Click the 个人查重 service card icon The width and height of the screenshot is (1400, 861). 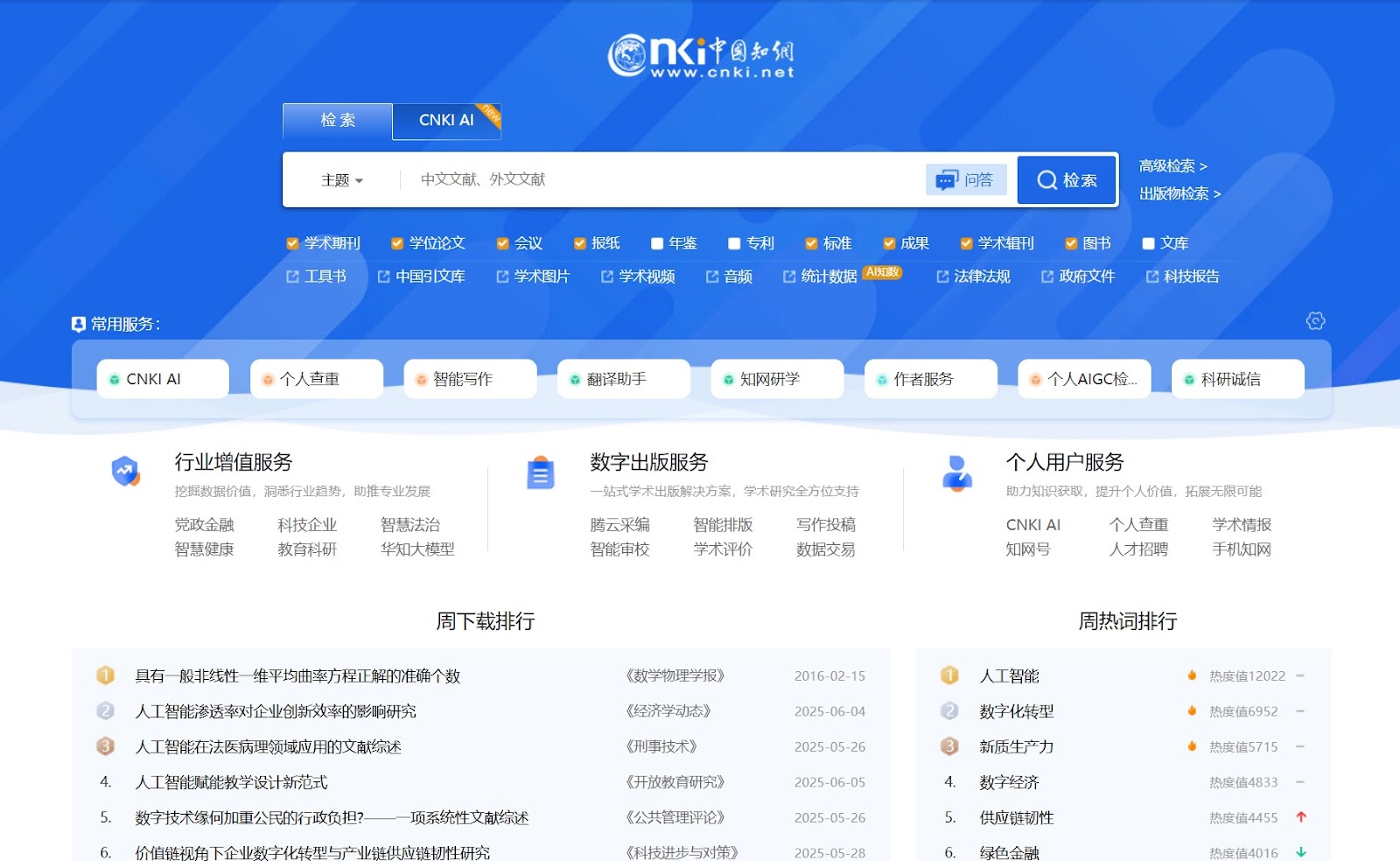(x=268, y=380)
